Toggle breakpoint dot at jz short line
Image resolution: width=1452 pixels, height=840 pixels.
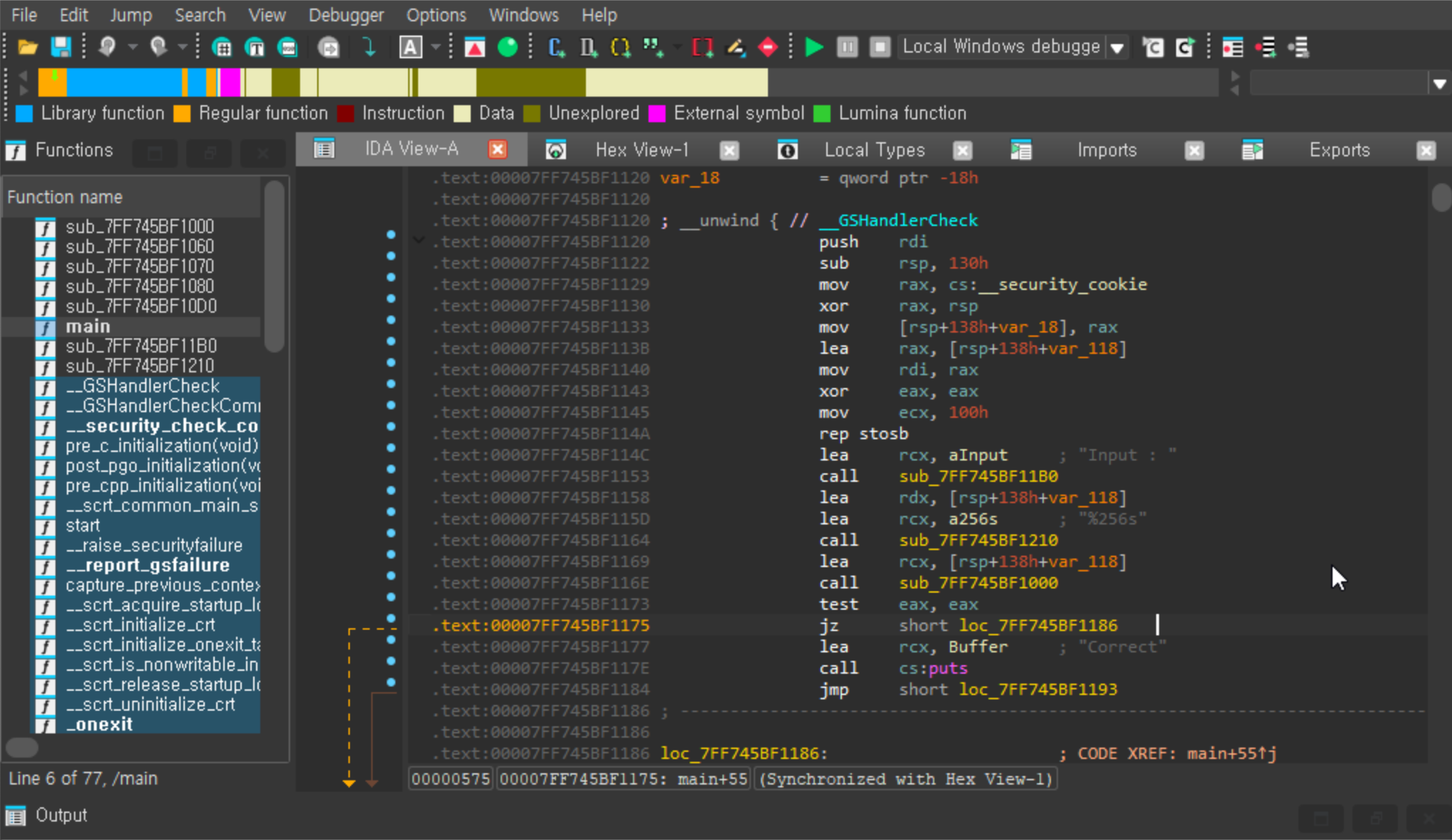(x=391, y=619)
